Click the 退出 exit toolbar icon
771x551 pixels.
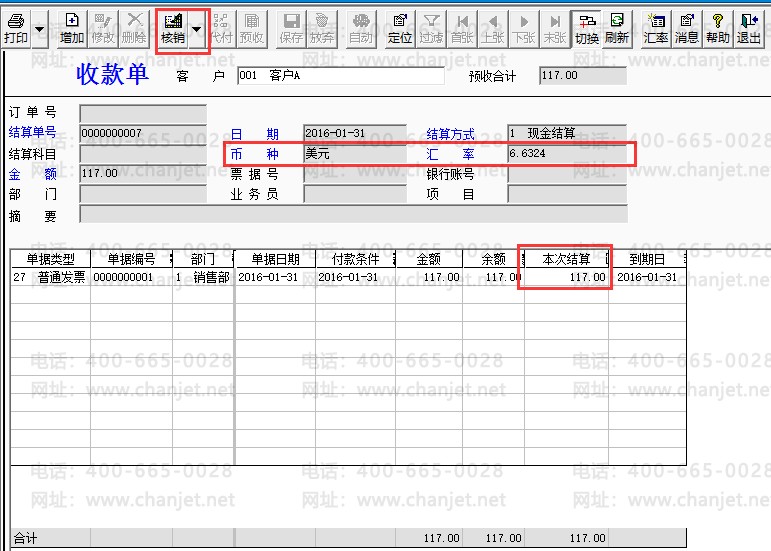[x=749, y=29]
